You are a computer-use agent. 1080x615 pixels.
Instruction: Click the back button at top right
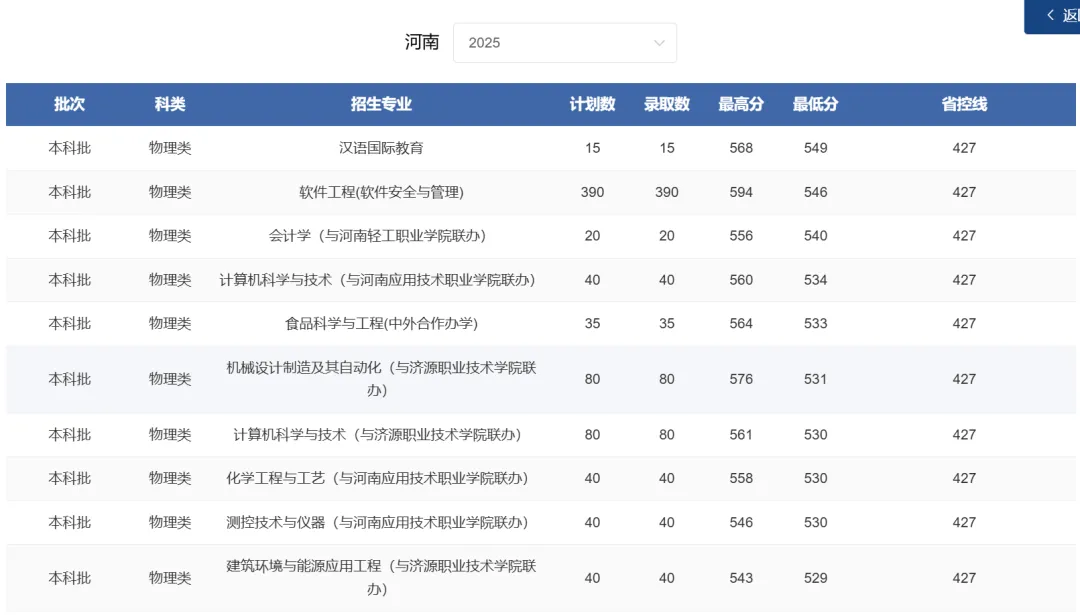point(1052,16)
